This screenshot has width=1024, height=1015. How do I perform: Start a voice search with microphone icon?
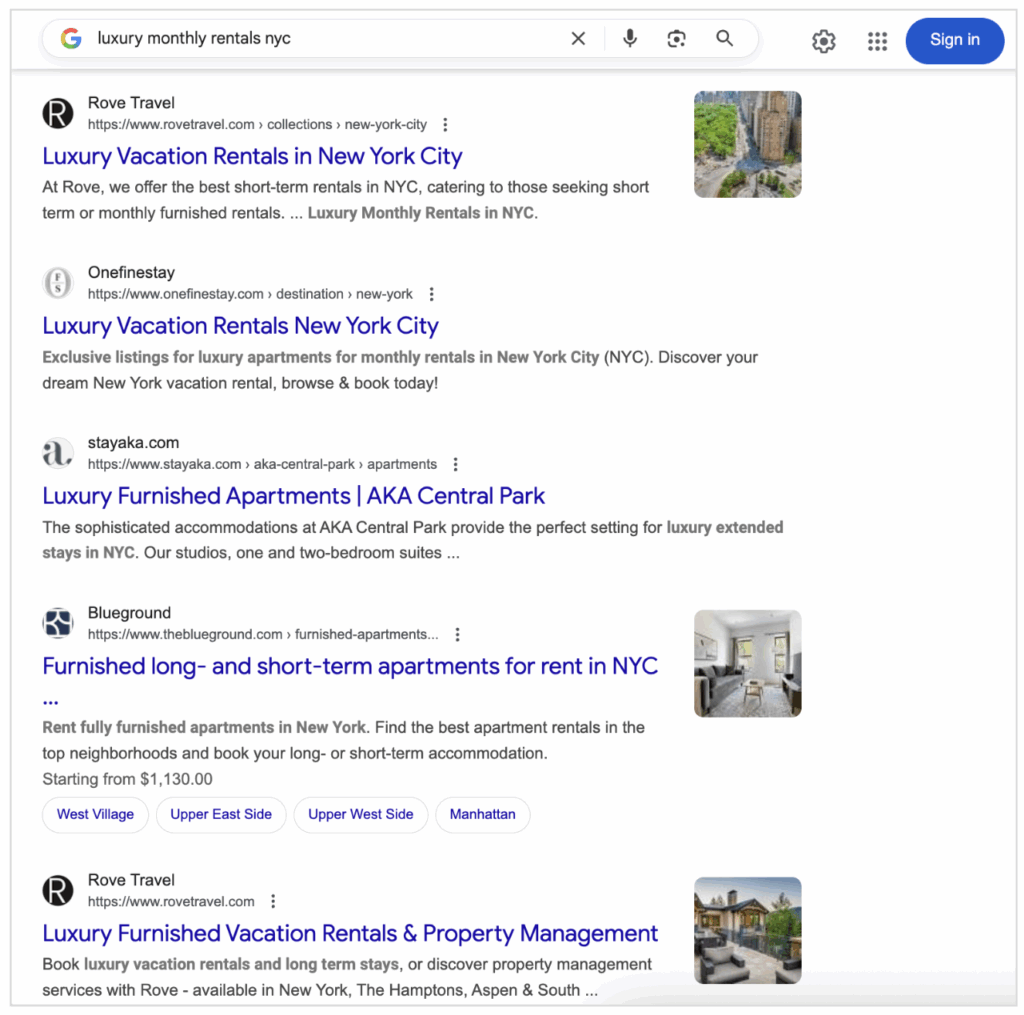tap(629, 38)
